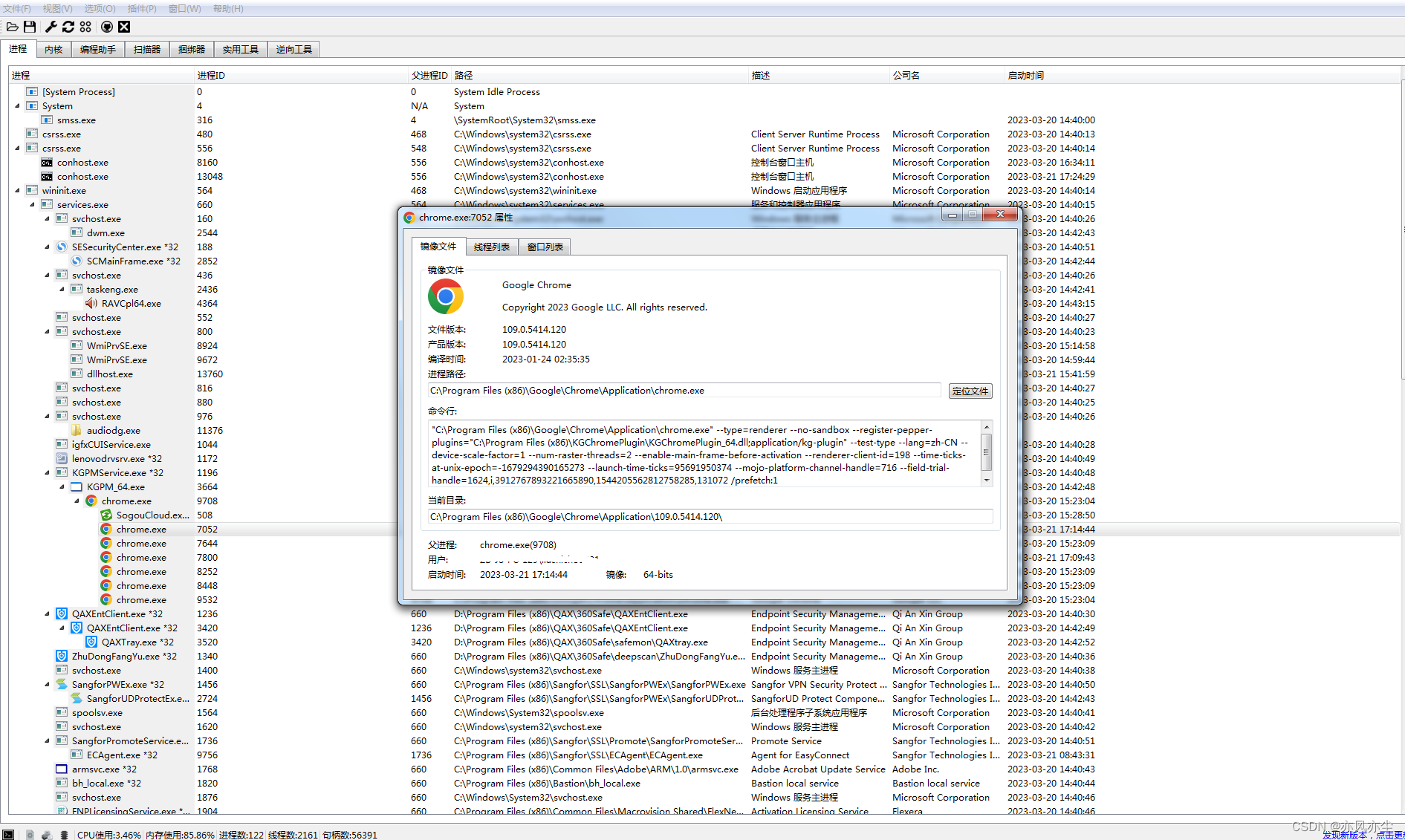
Task: Click the 内存使用:85.86% status text
Action: point(180,835)
